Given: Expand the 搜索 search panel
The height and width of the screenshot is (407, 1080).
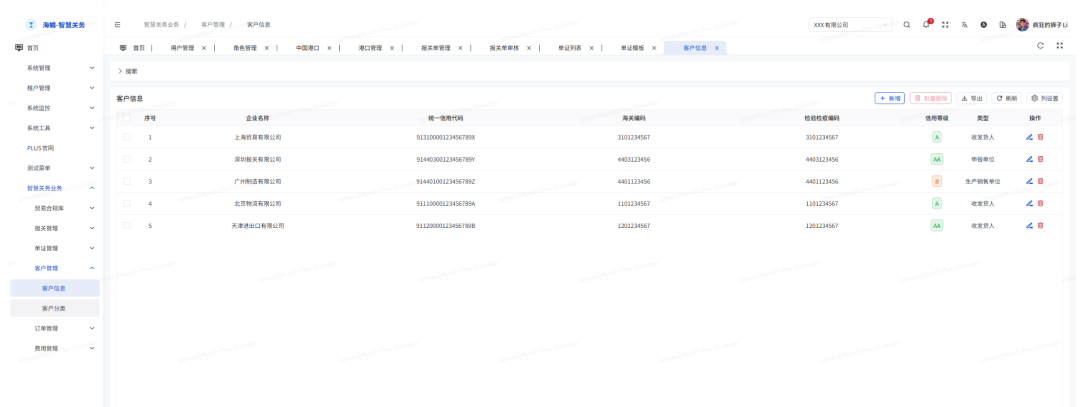Looking at the screenshot, I should 127,71.
